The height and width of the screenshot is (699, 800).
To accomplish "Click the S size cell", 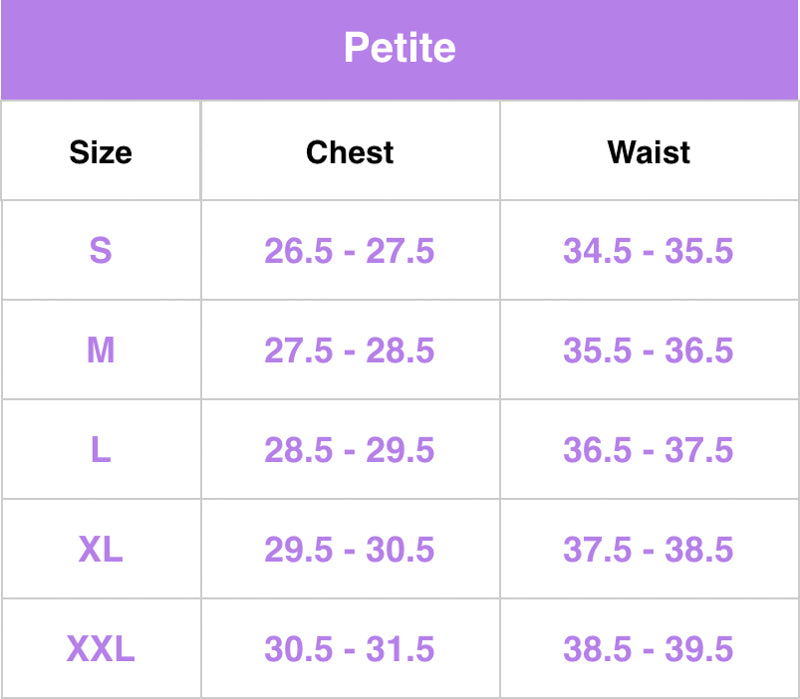I will (100, 250).
